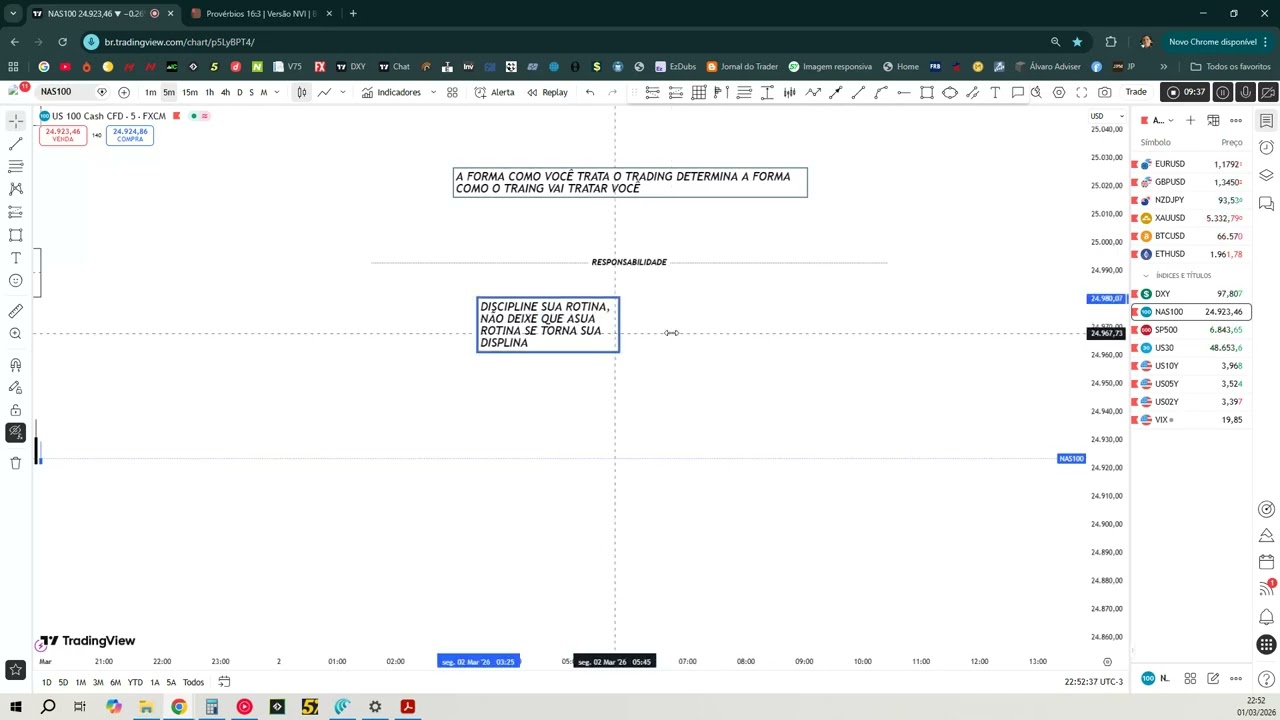This screenshot has width=1280, height=720.
Task: Select the 4h timeframe
Action: 225,92
